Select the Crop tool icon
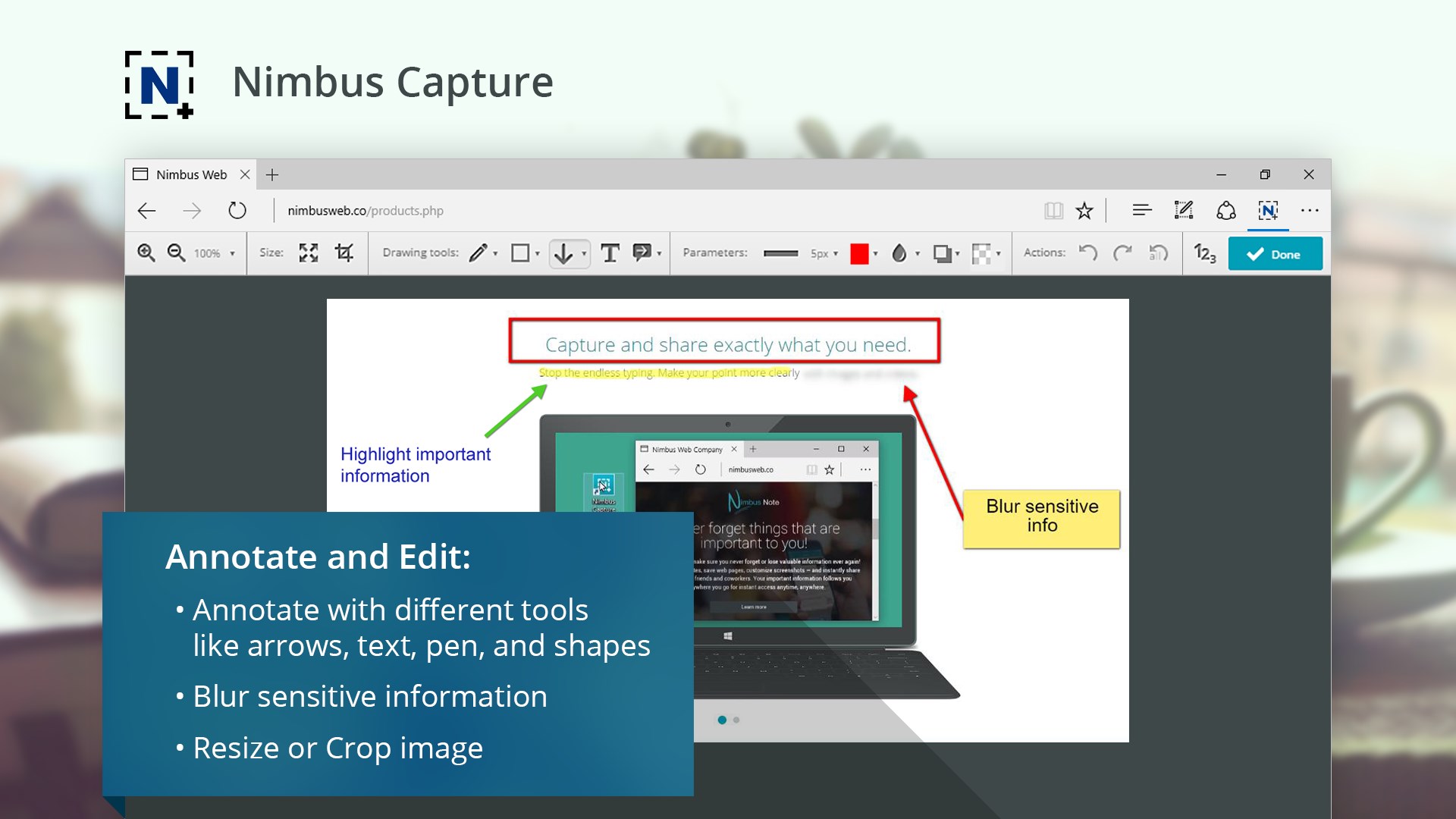 point(344,253)
